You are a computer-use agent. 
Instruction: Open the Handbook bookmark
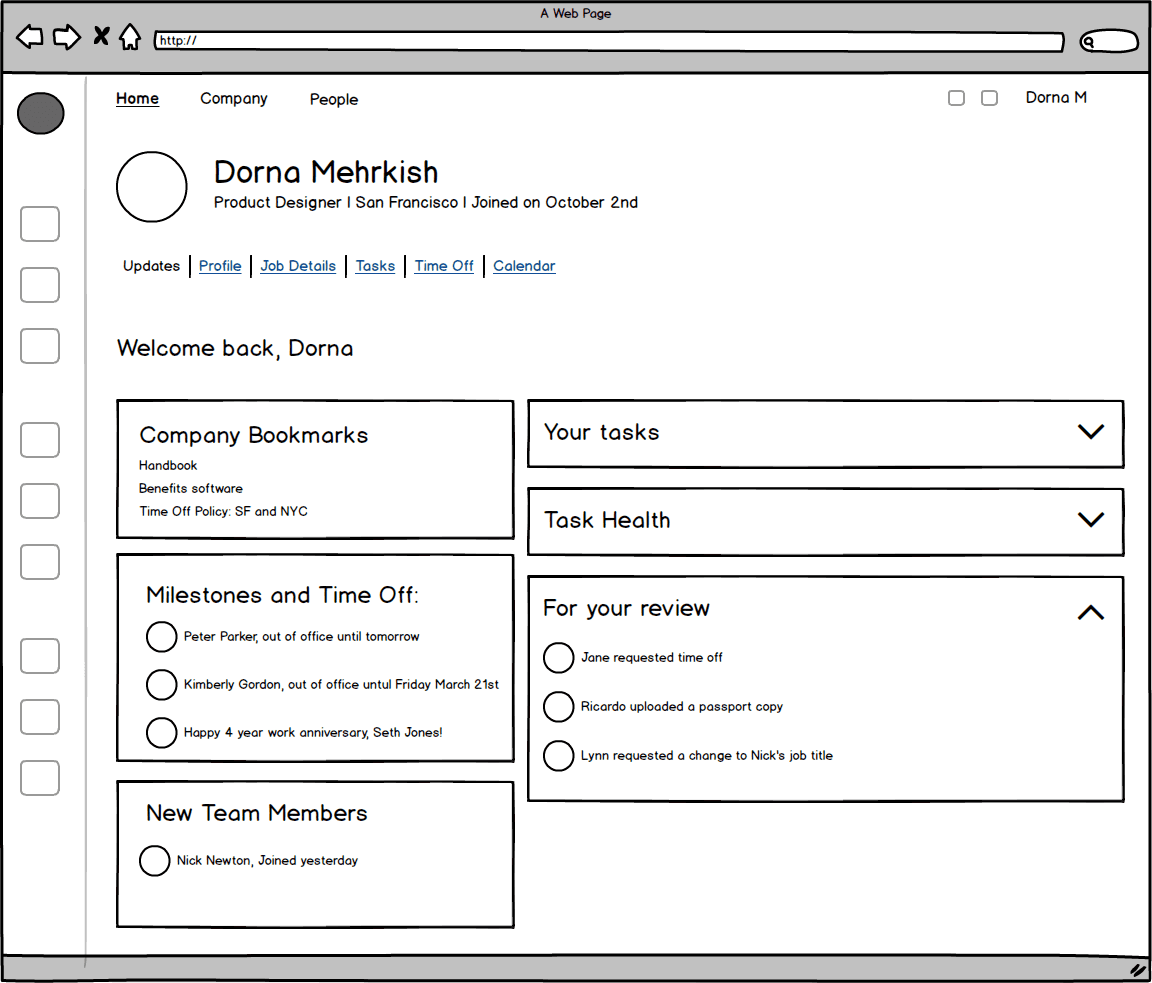click(x=168, y=465)
